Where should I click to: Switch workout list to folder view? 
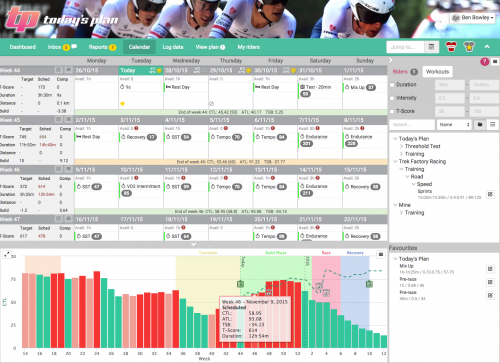tap(480, 124)
